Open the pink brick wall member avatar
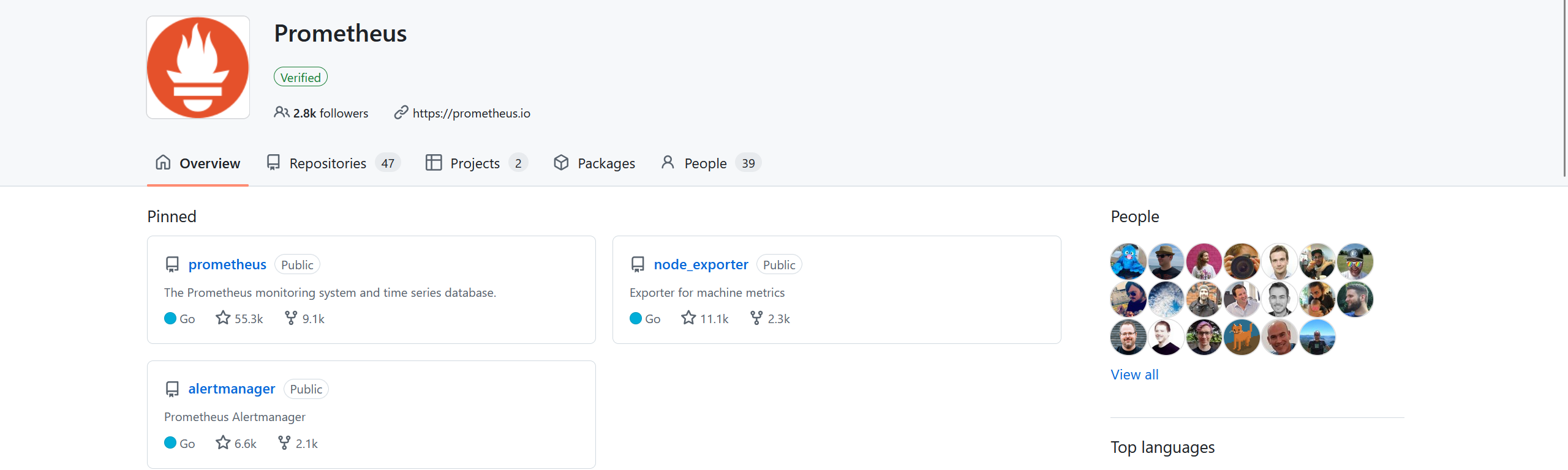 [x=1204, y=261]
